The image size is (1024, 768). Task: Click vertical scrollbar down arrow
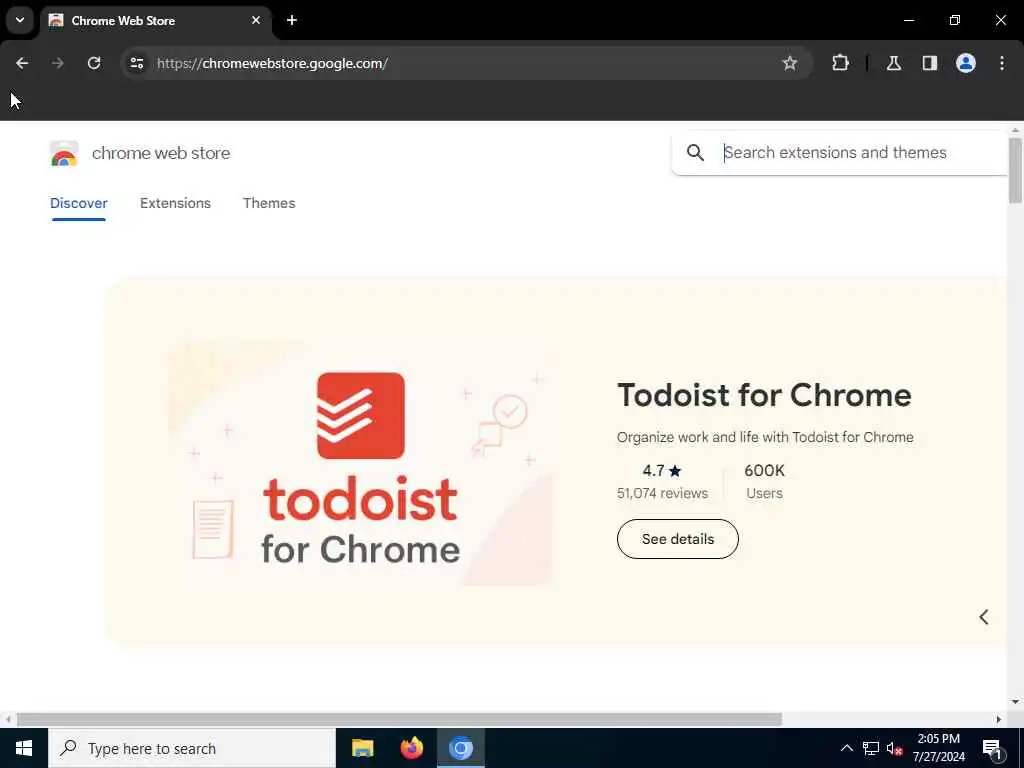pyautogui.click(x=1015, y=702)
